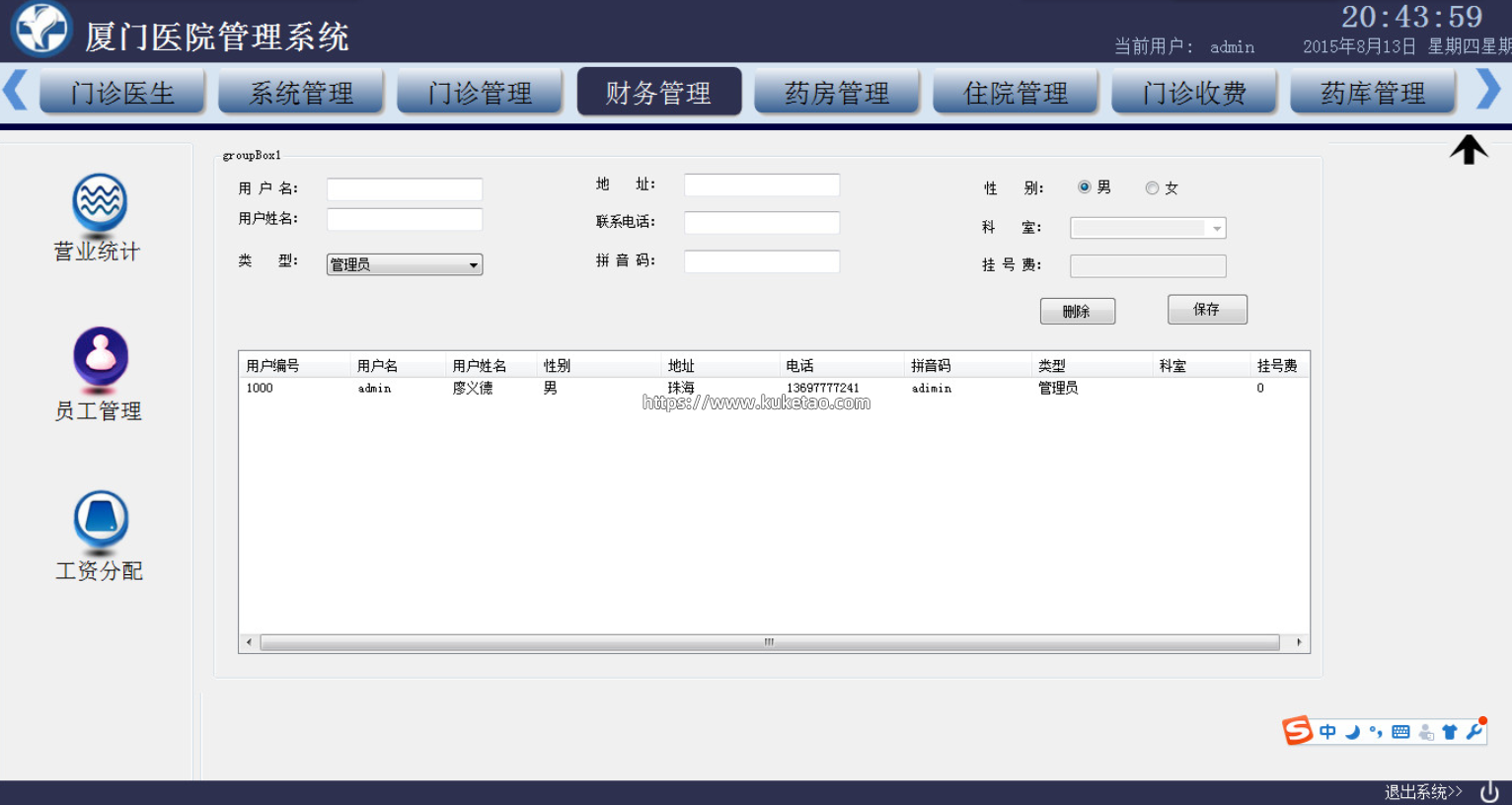
Task: Focus the 地址 address input field
Action: click(x=762, y=185)
